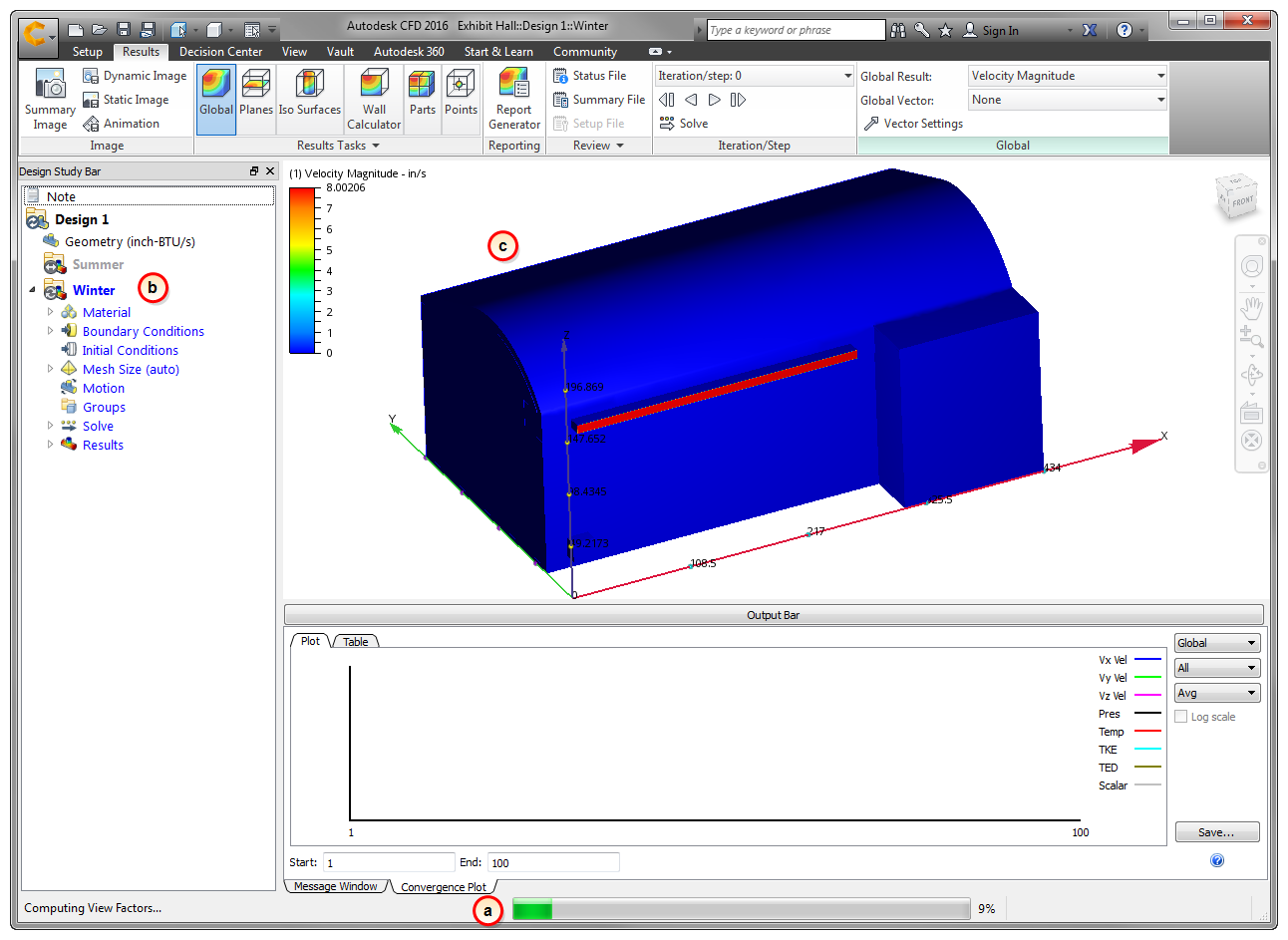The width and height of the screenshot is (1288, 940).
Task: Click in the End iteration field
Action: (x=553, y=862)
